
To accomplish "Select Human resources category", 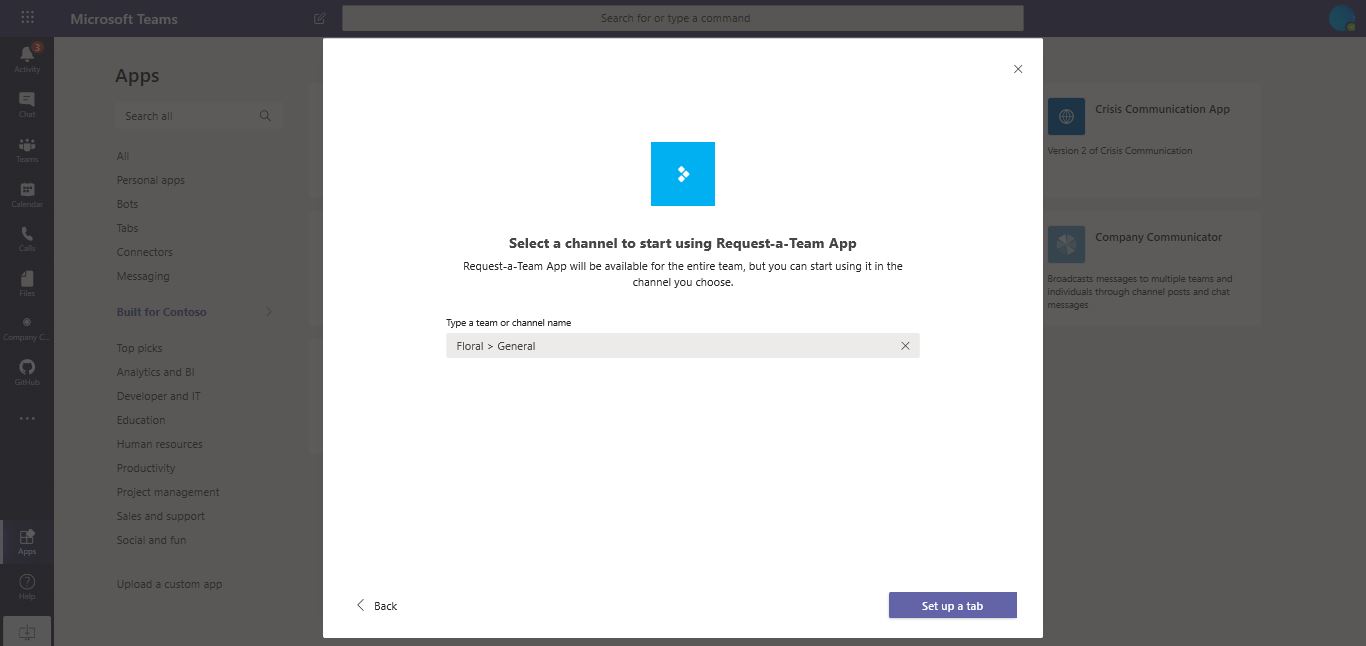I will pyautogui.click(x=160, y=444).
